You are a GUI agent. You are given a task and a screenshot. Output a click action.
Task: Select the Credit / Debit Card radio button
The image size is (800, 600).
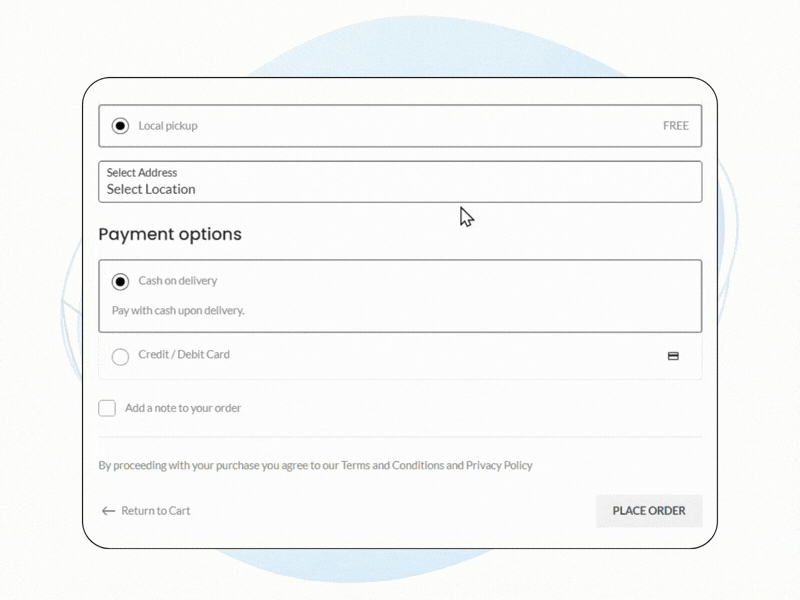coord(120,356)
